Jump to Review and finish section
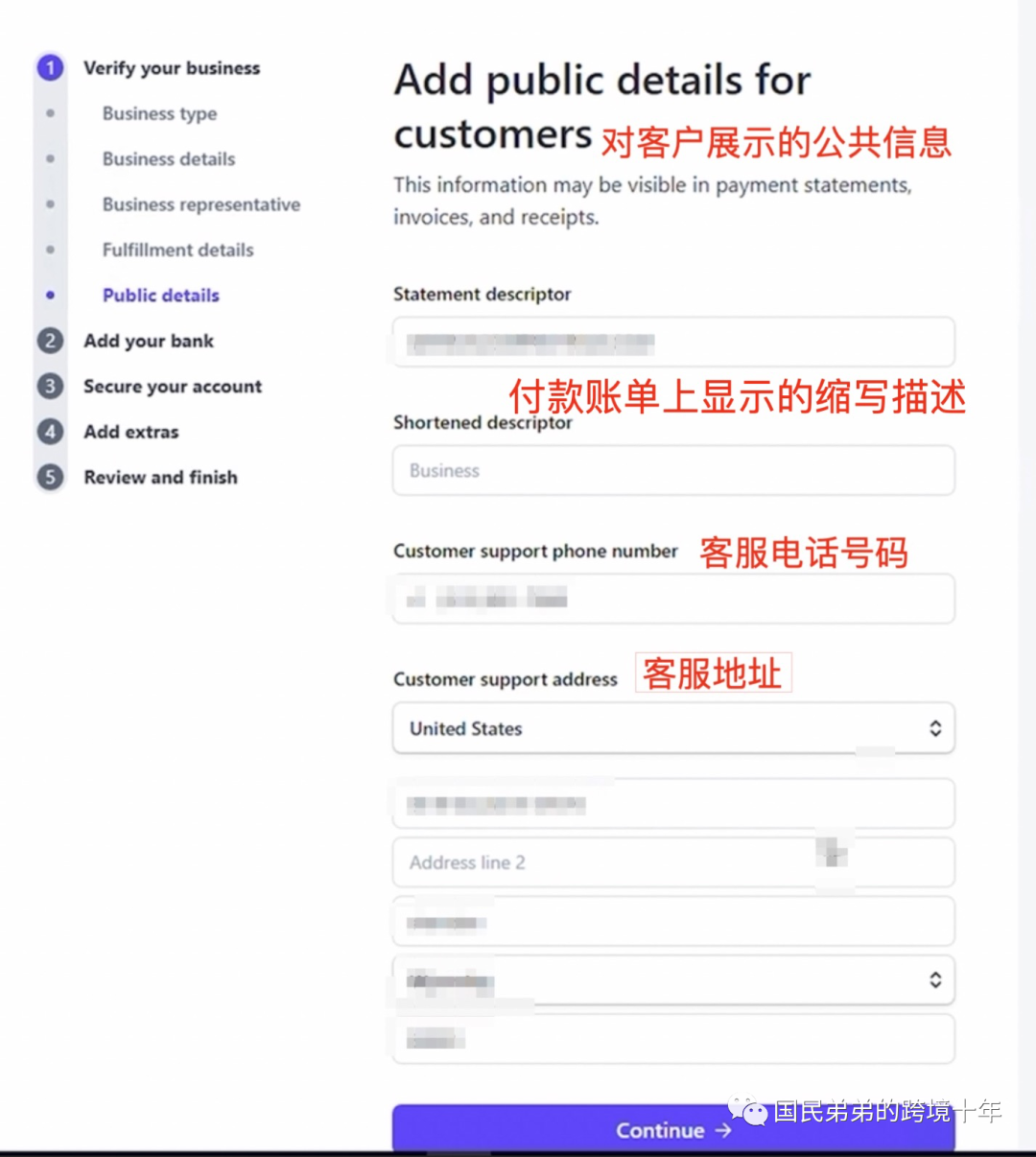1036x1157 pixels. point(160,477)
